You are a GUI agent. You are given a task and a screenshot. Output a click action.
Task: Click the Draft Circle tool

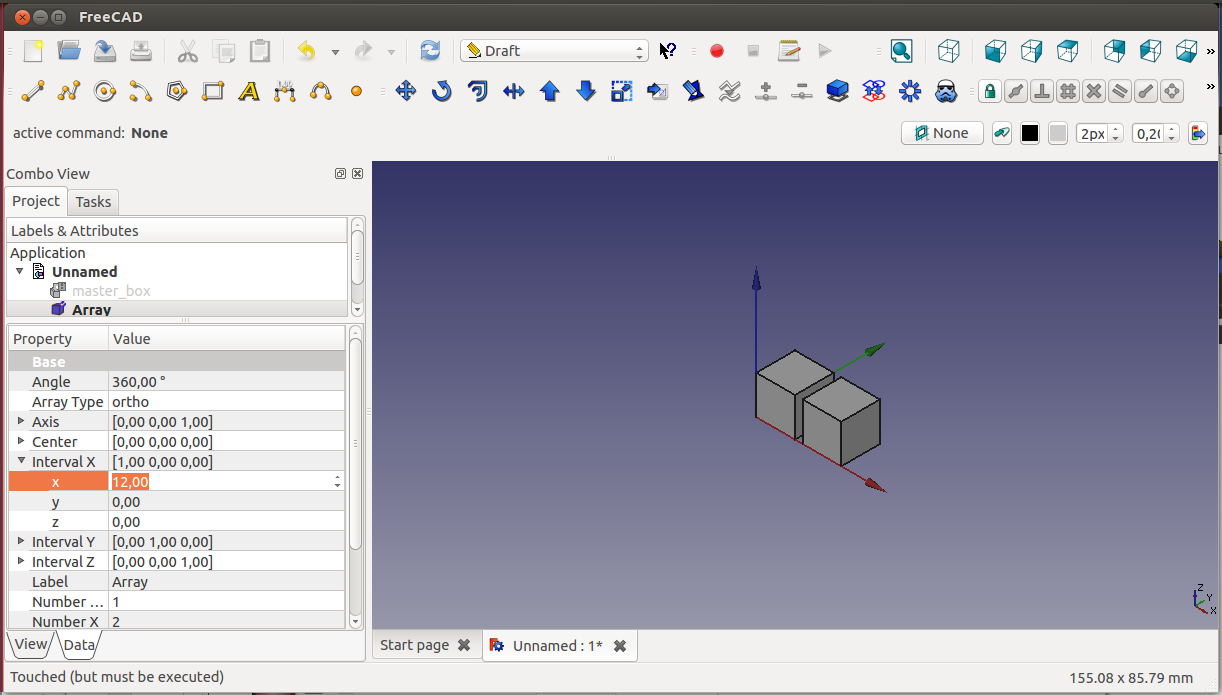(x=105, y=92)
